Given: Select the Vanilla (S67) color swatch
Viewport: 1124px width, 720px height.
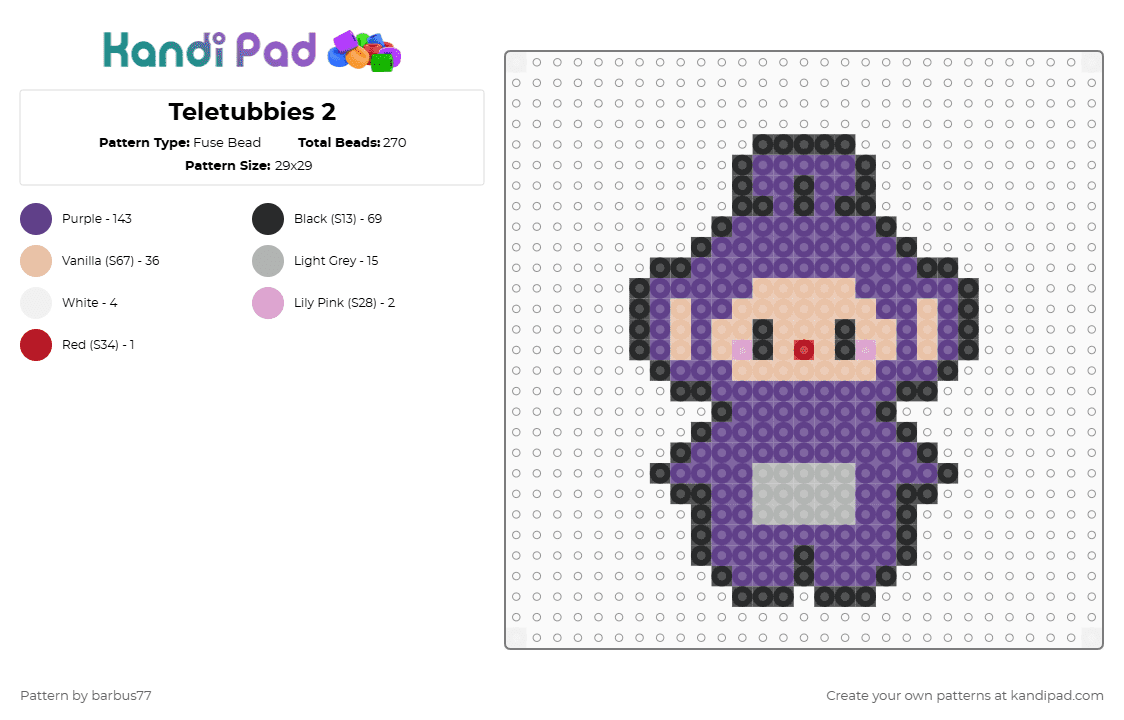Looking at the screenshot, I should (x=36, y=261).
